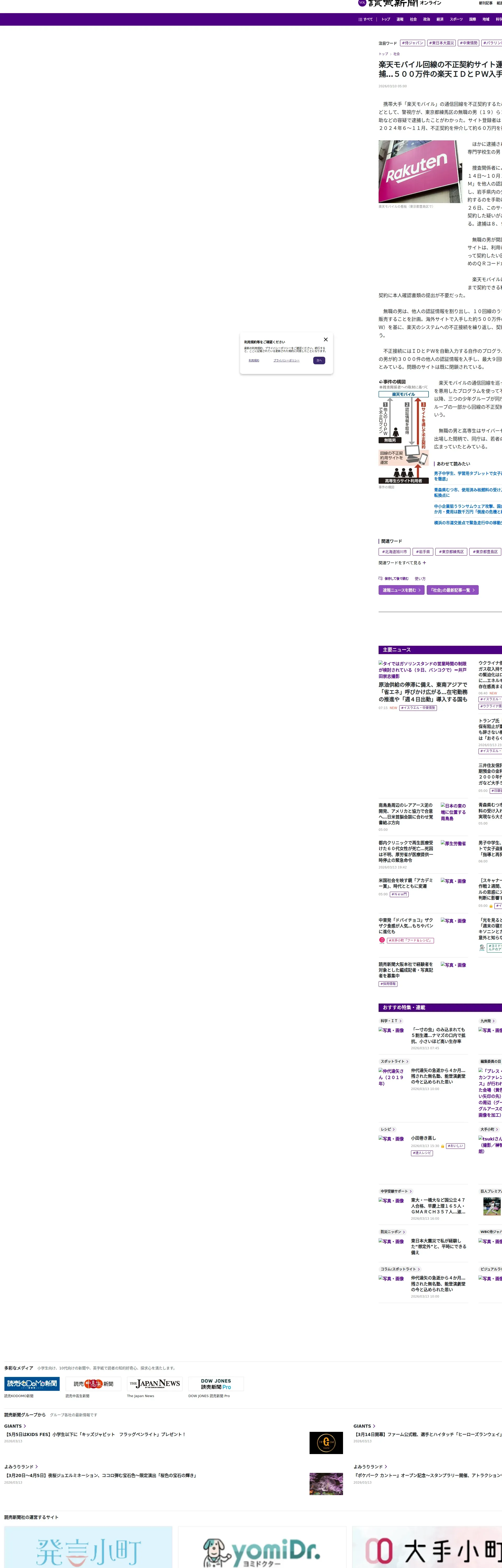Open 「社会」の最新記事一覧 button

tap(452, 590)
